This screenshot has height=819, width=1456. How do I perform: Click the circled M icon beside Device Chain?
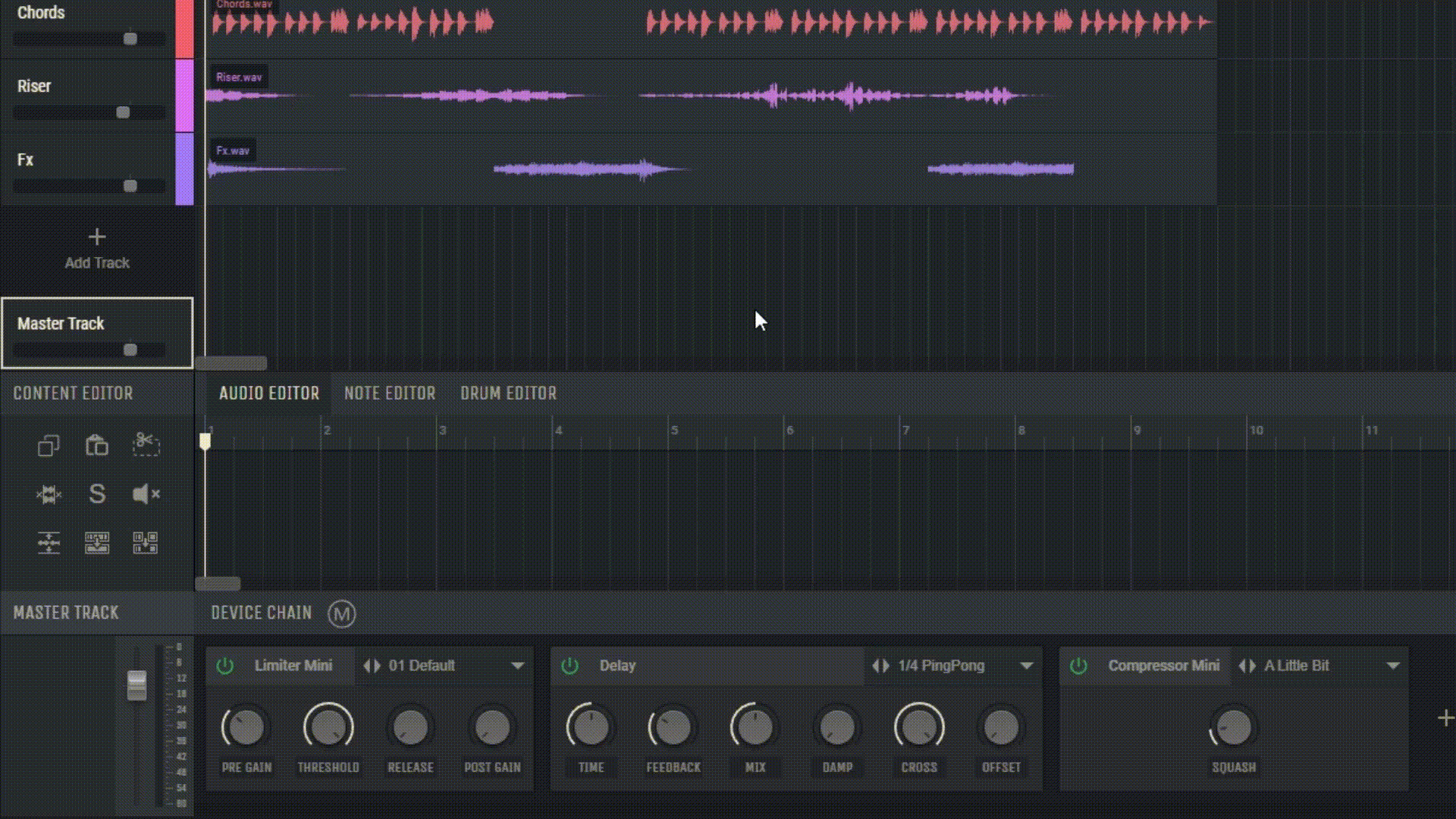(x=341, y=613)
